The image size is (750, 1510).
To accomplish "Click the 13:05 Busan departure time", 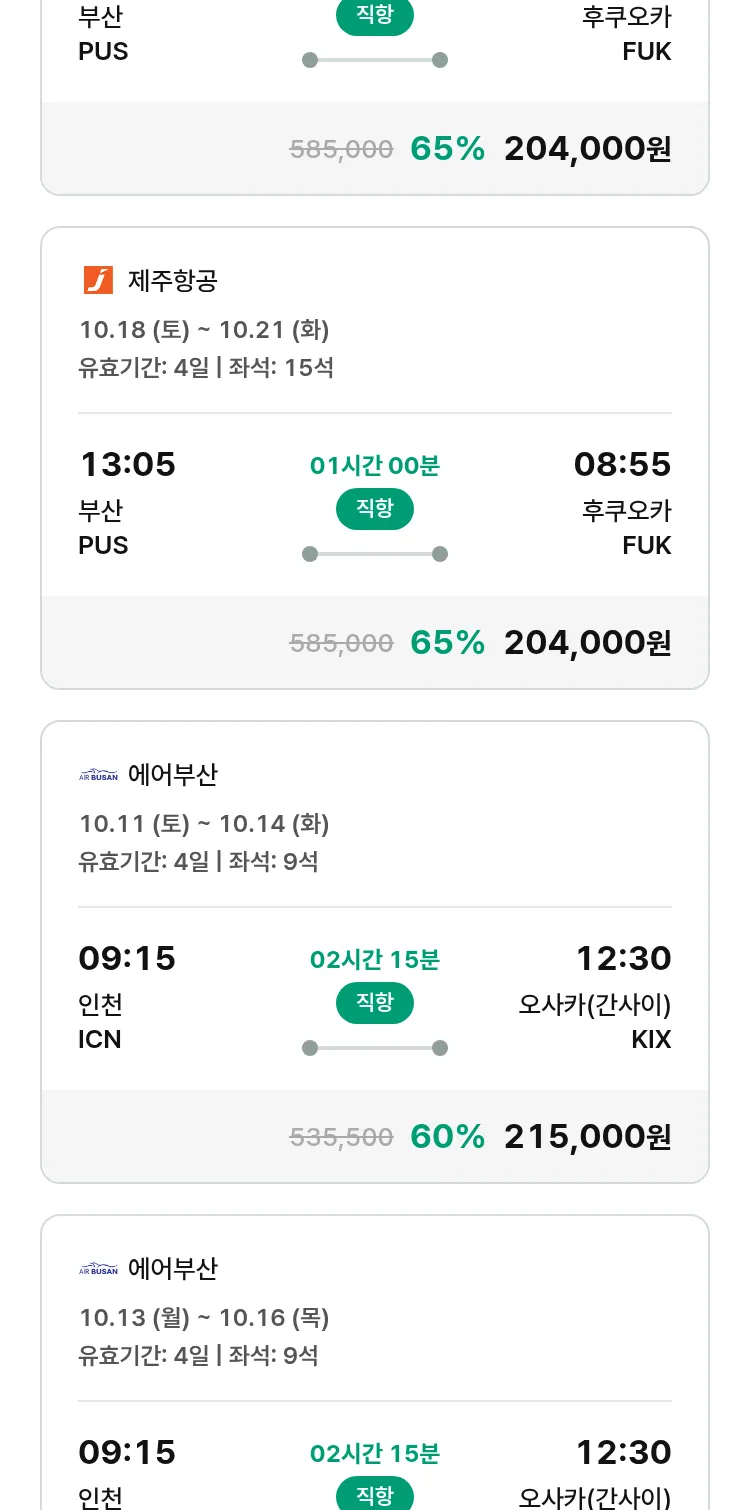I will [127, 465].
